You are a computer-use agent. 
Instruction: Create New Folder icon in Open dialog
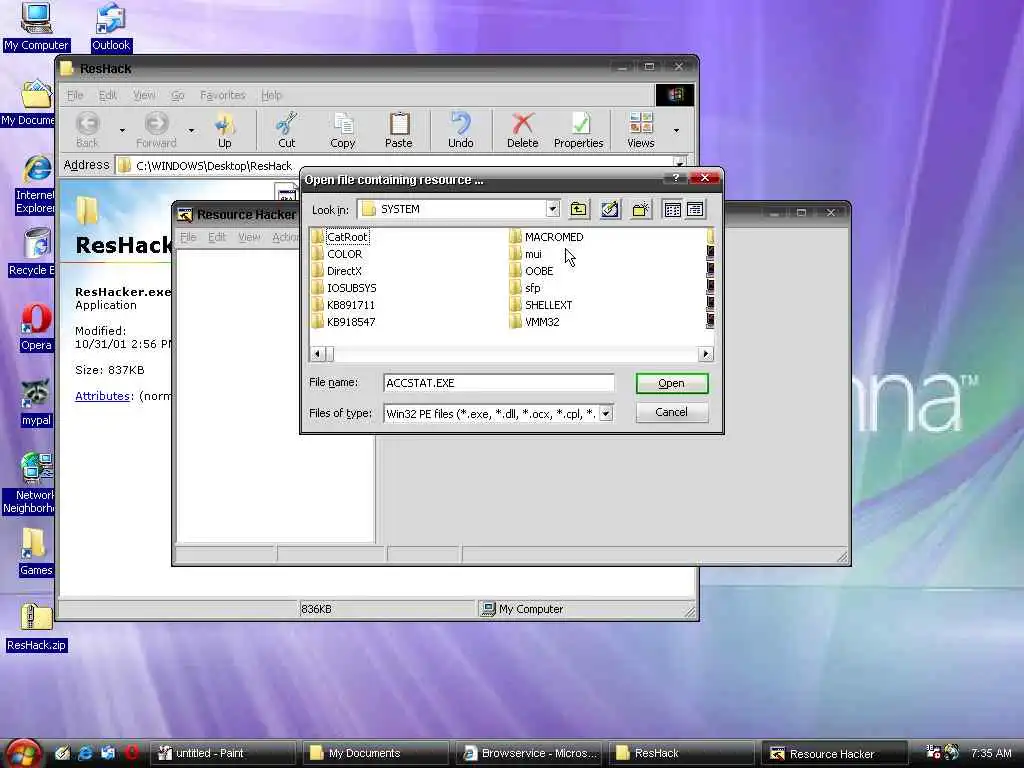click(x=641, y=209)
